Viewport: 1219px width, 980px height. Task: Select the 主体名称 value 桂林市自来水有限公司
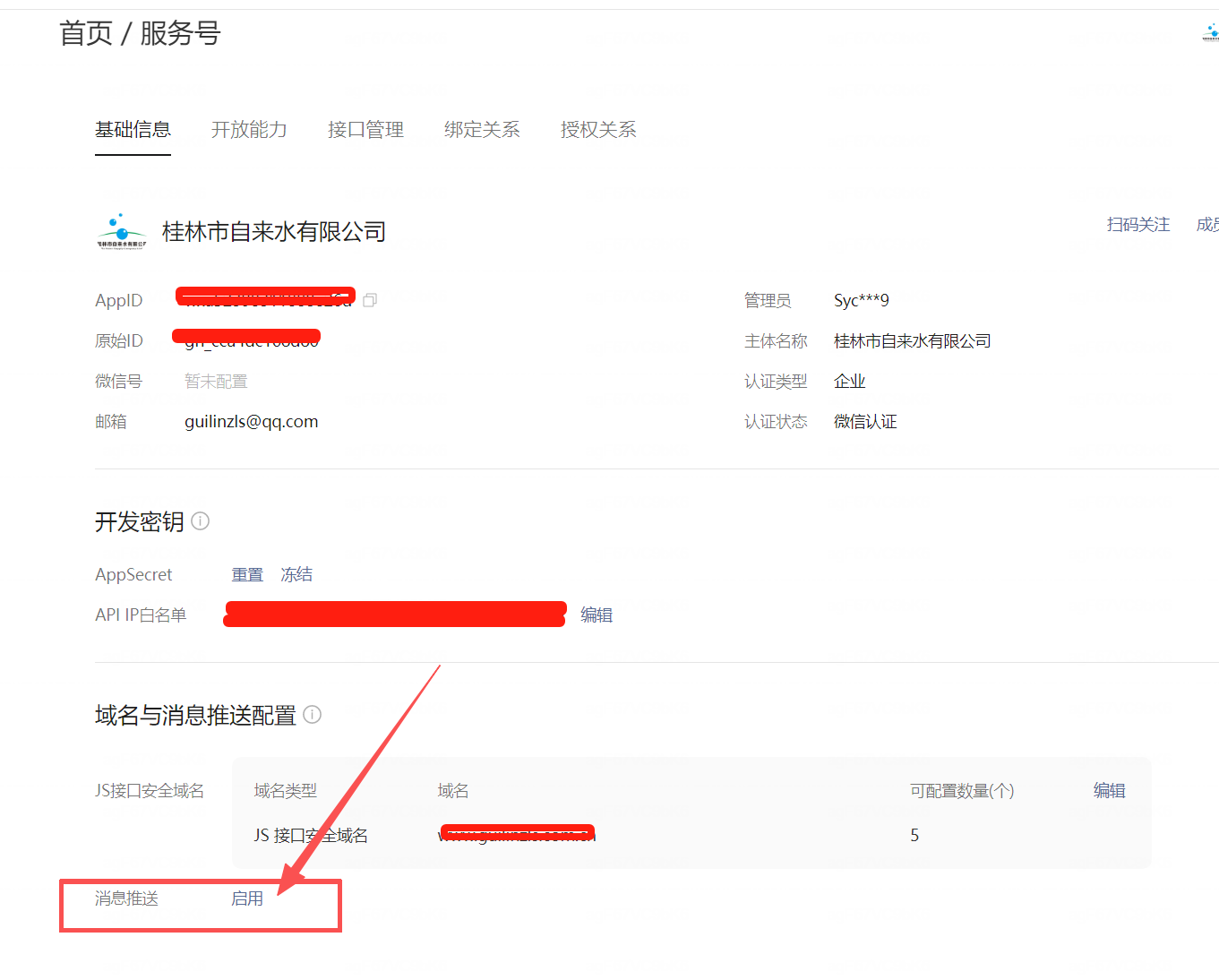coord(913,341)
